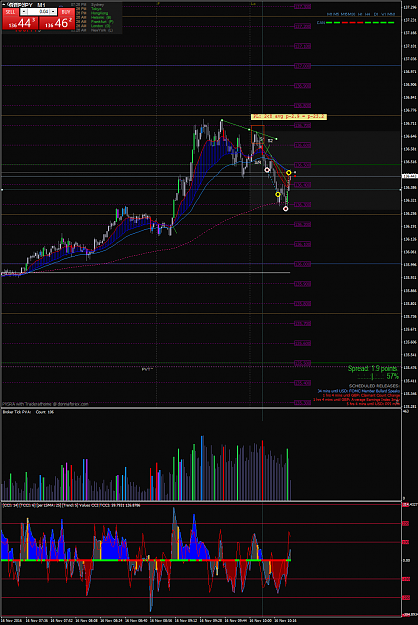The image size is (418, 625).
Task: Click the GBP Claimant Count Change news line
Action: [361, 395]
